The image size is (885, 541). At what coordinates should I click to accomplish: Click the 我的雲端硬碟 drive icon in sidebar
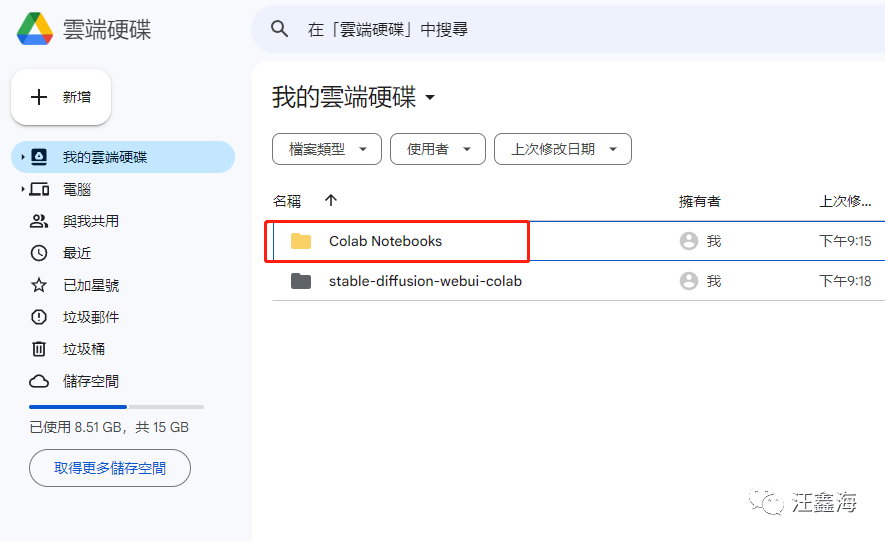(39, 157)
